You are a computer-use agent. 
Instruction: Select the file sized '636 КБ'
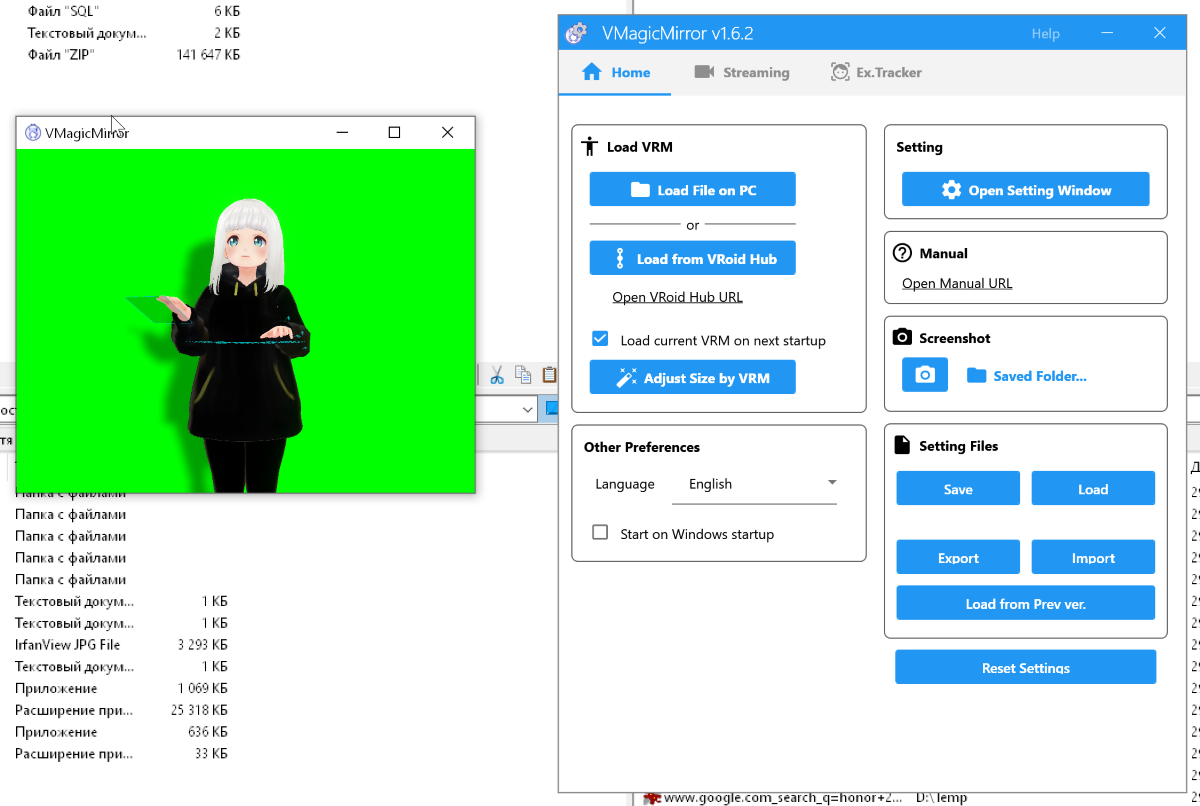(x=208, y=732)
